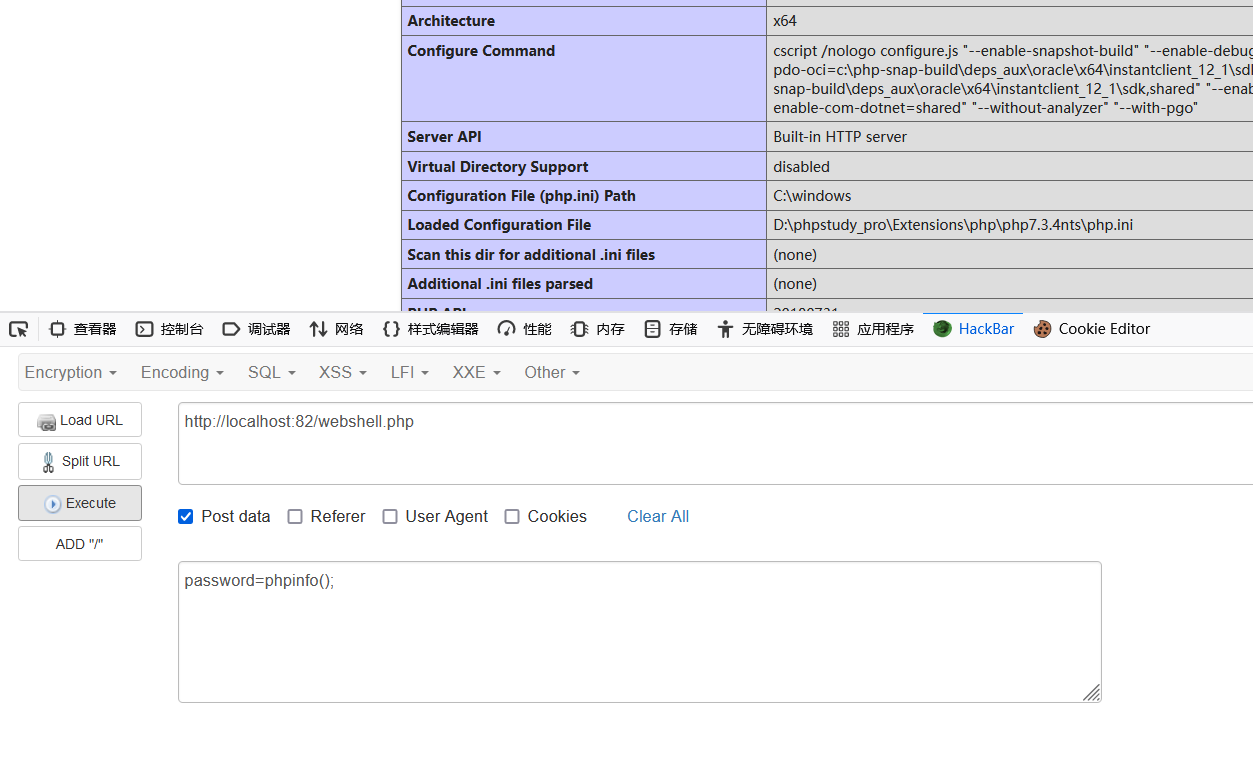Screen dimensions: 1253x761
Task: Open the Storage (存储) panel
Action: click(671, 329)
